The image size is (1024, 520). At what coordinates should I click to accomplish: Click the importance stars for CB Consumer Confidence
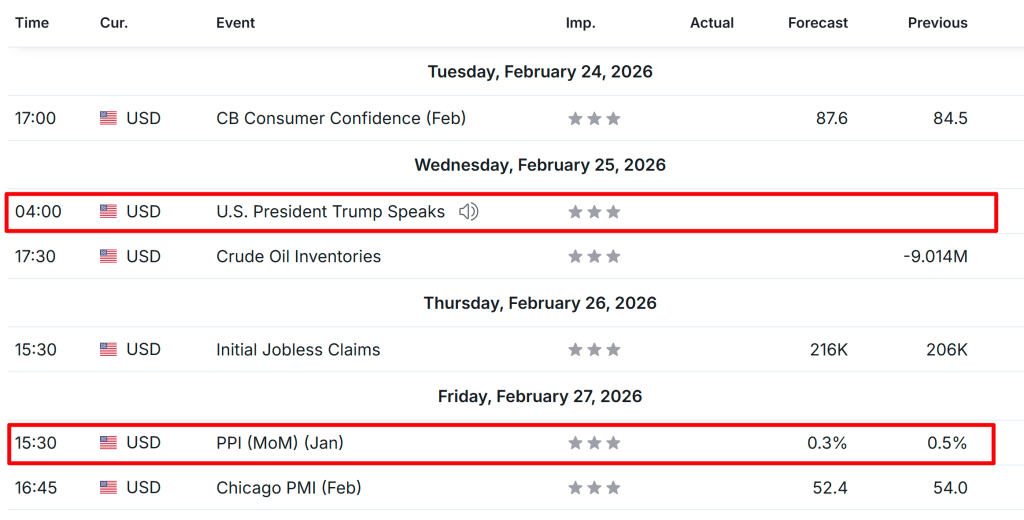click(594, 118)
